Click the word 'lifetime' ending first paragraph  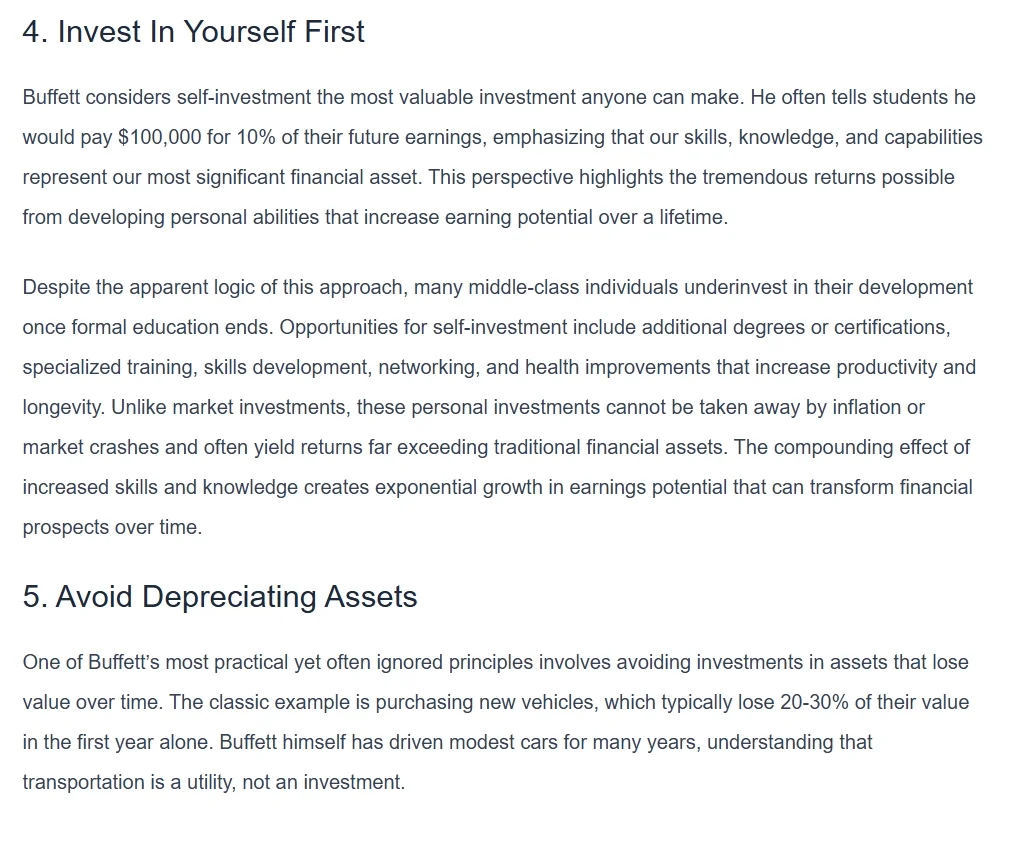pyautogui.click(x=693, y=217)
